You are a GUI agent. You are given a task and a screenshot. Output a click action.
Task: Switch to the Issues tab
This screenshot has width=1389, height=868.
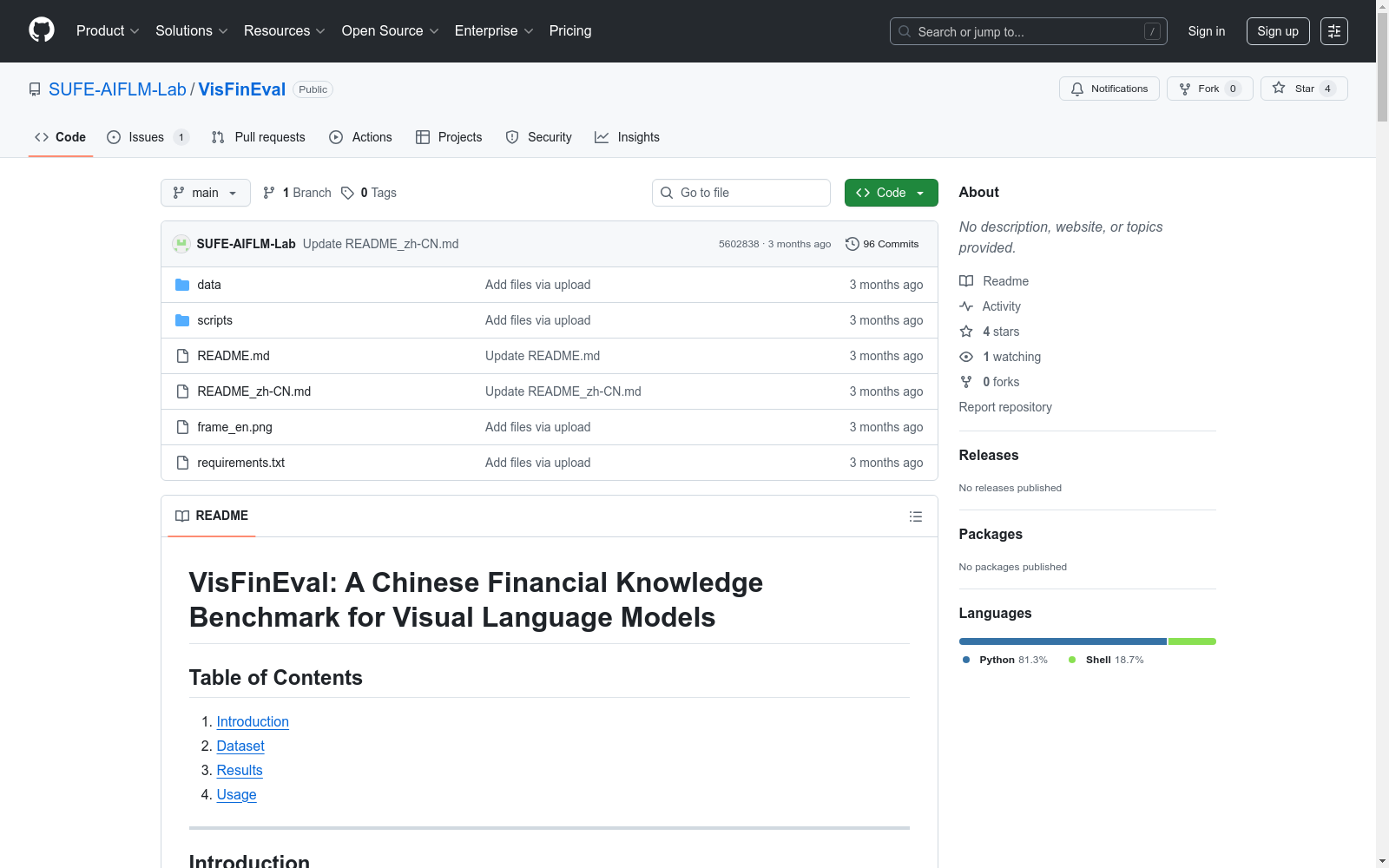pos(148,137)
